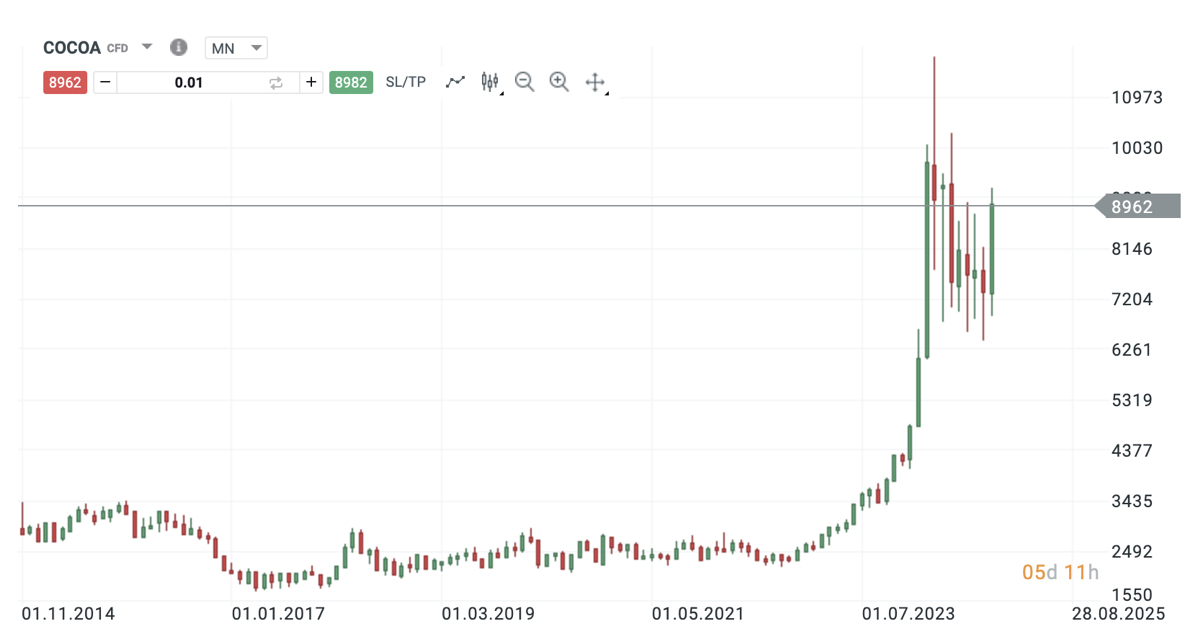Click the 01.07.2023 date label on time axis
Image resolution: width=1194 pixels, height=644 pixels.
pos(909,612)
